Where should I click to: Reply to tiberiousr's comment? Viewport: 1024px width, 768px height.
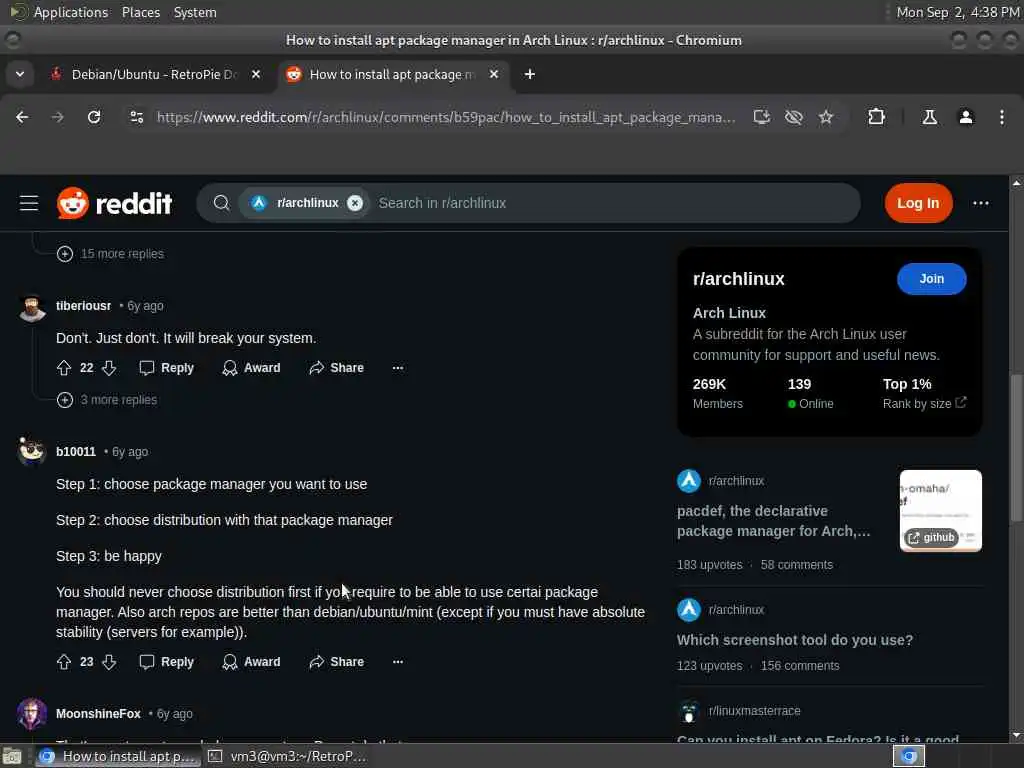(167, 368)
